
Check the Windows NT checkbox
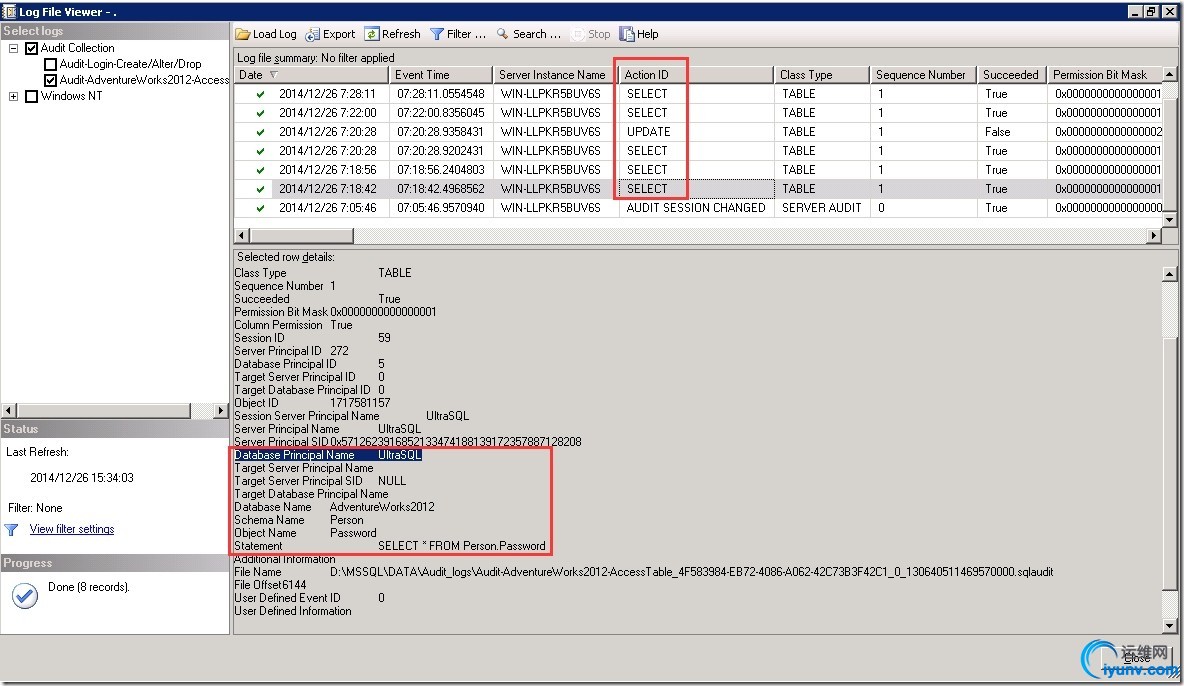coord(32,97)
